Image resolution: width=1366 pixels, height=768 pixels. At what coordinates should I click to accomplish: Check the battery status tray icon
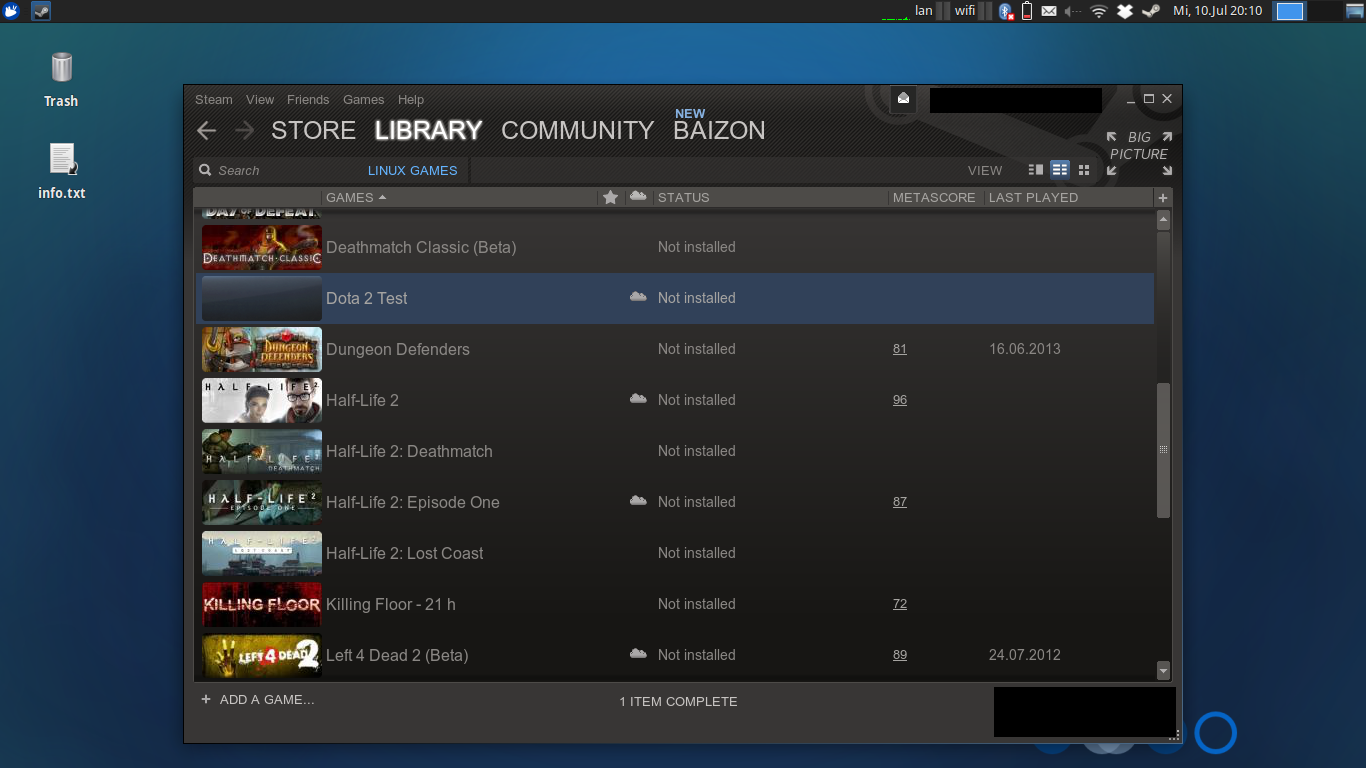coord(1027,11)
